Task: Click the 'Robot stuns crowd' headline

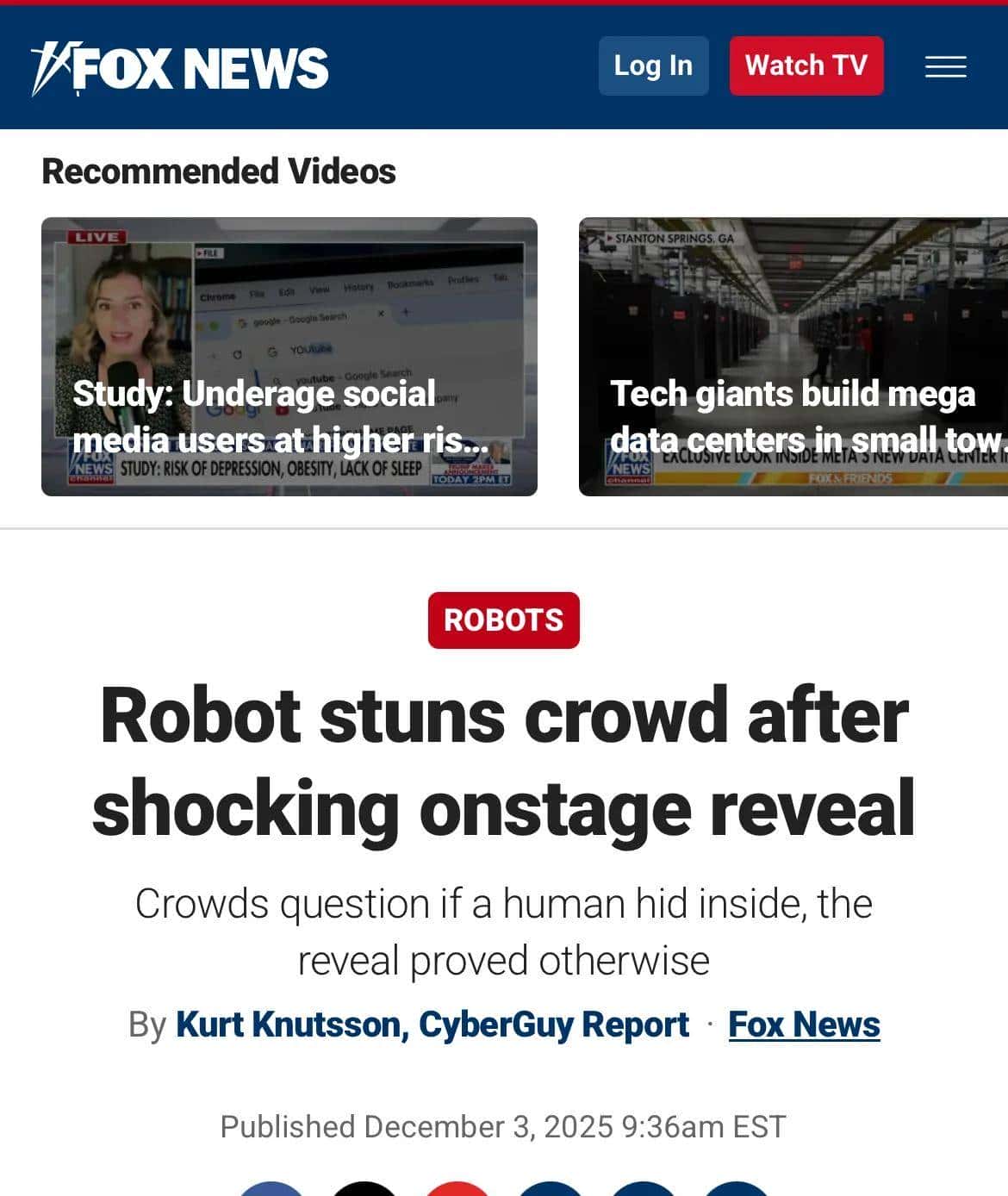Action: click(x=504, y=762)
